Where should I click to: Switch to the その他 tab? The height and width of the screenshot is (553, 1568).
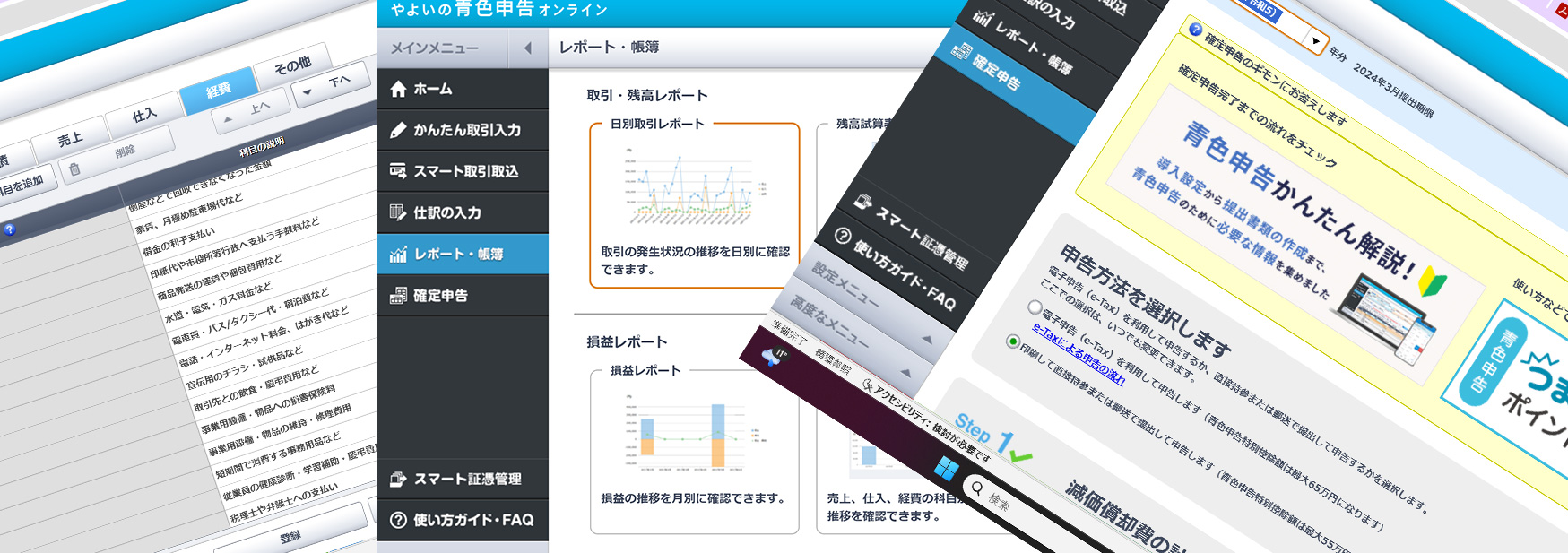[x=292, y=65]
